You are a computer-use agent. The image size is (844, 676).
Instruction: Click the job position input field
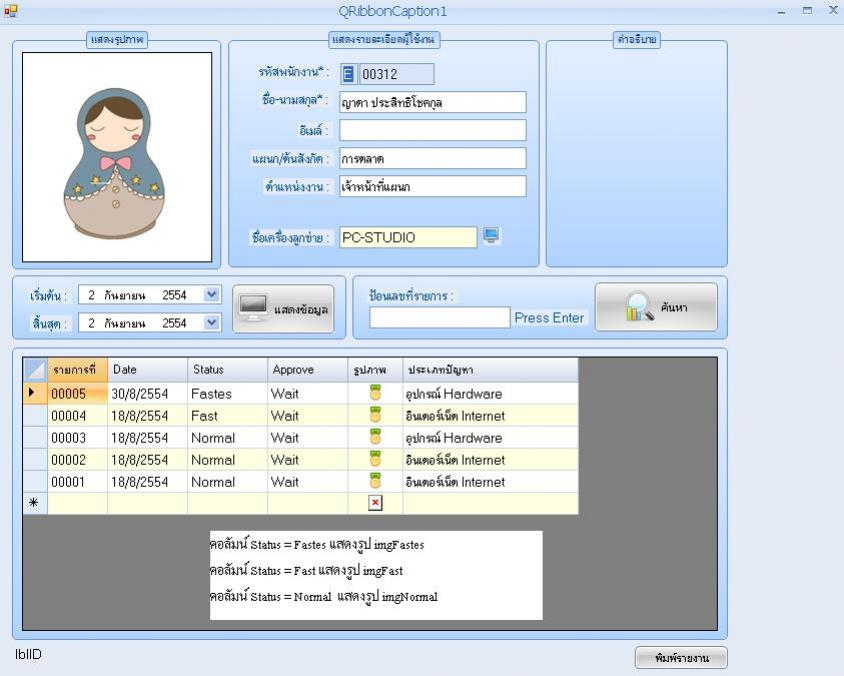coord(433,186)
